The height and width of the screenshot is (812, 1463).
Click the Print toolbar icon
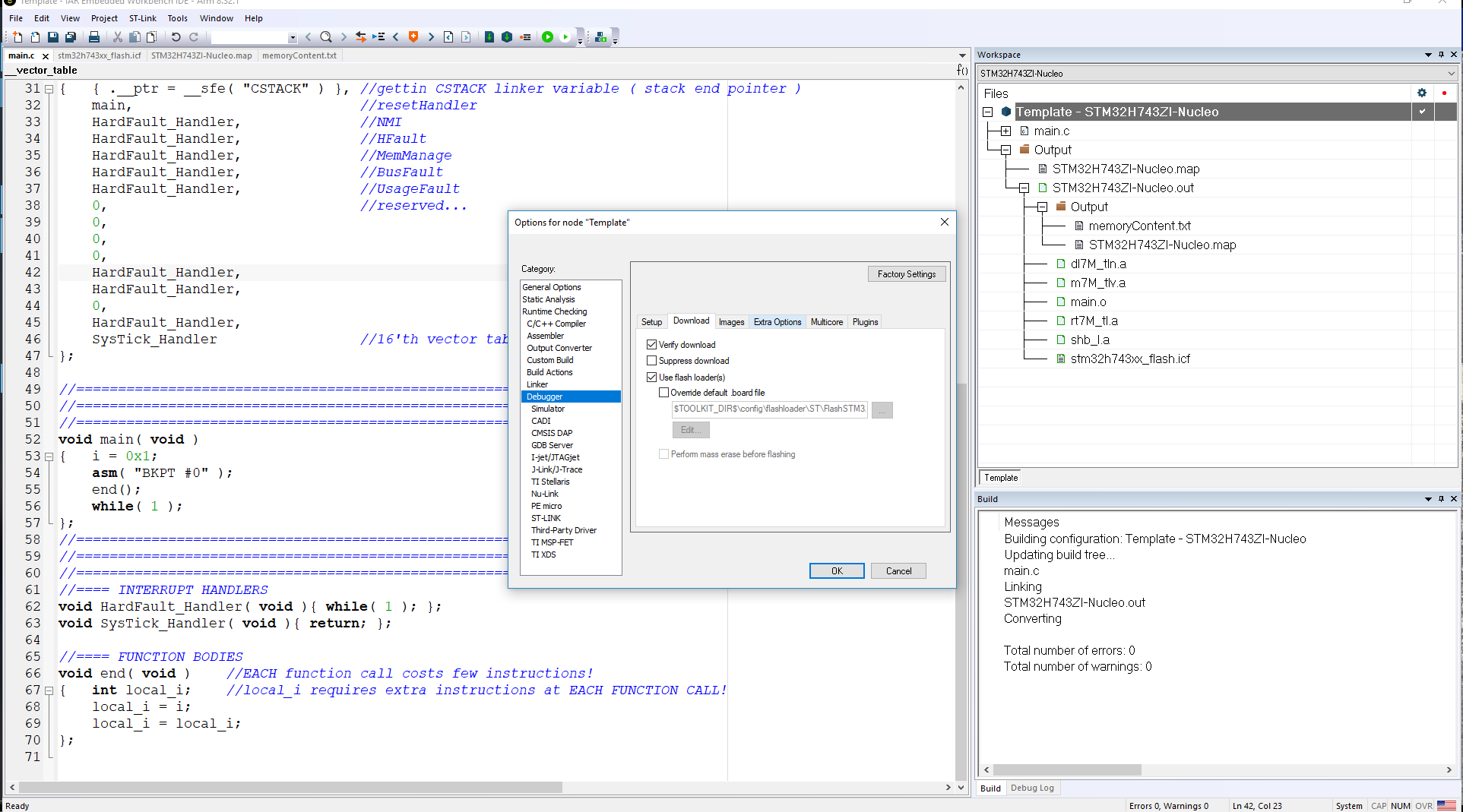tap(94, 36)
